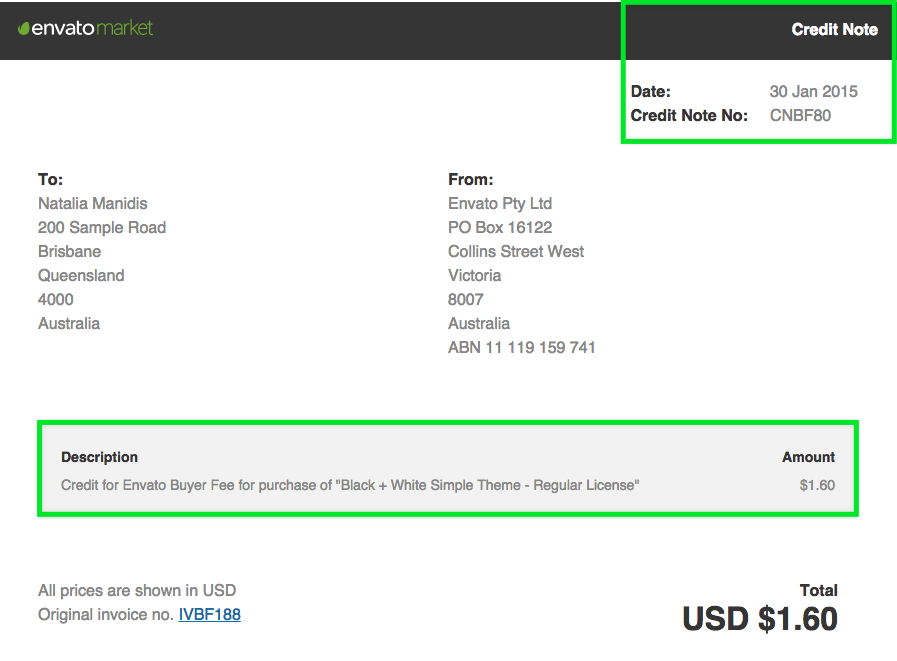Click the Envato Market leaf logo icon
897x661 pixels.
[x=23, y=29]
